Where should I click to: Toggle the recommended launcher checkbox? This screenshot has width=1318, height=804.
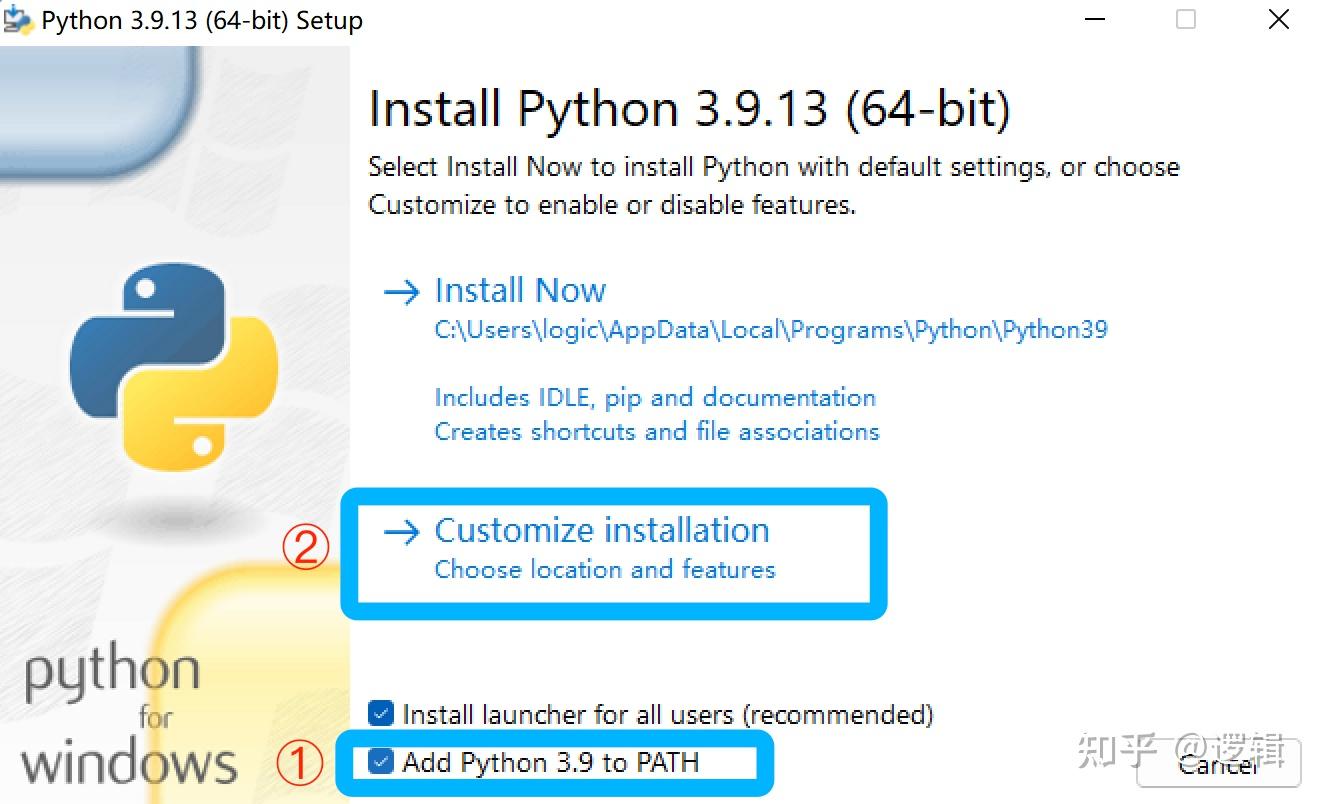pyautogui.click(x=381, y=713)
